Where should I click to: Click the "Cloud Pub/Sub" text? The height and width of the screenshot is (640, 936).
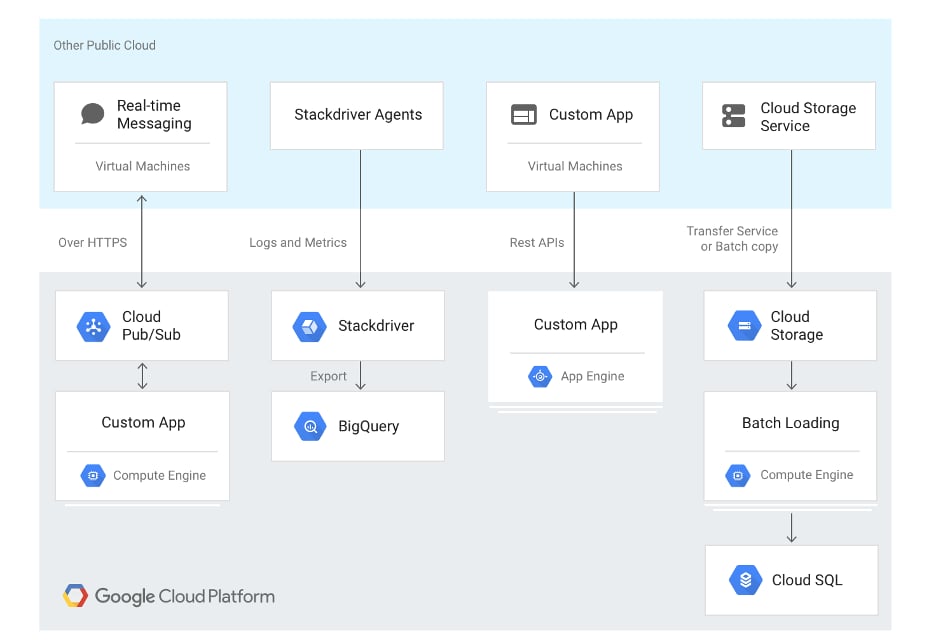pyautogui.click(x=151, y=325)
